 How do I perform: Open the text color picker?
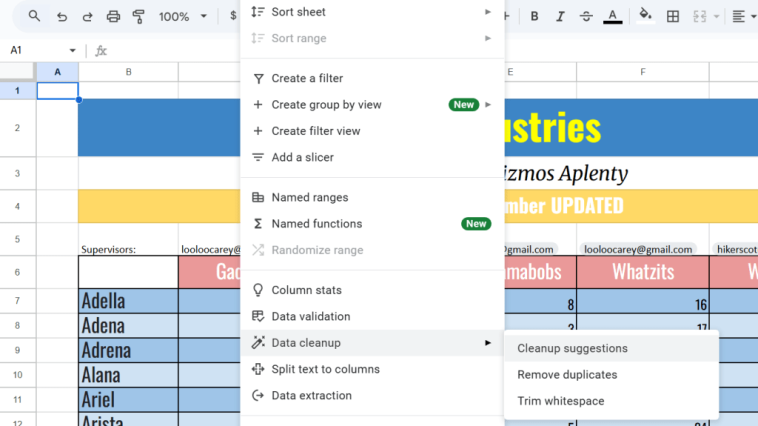tap(612, 16)
